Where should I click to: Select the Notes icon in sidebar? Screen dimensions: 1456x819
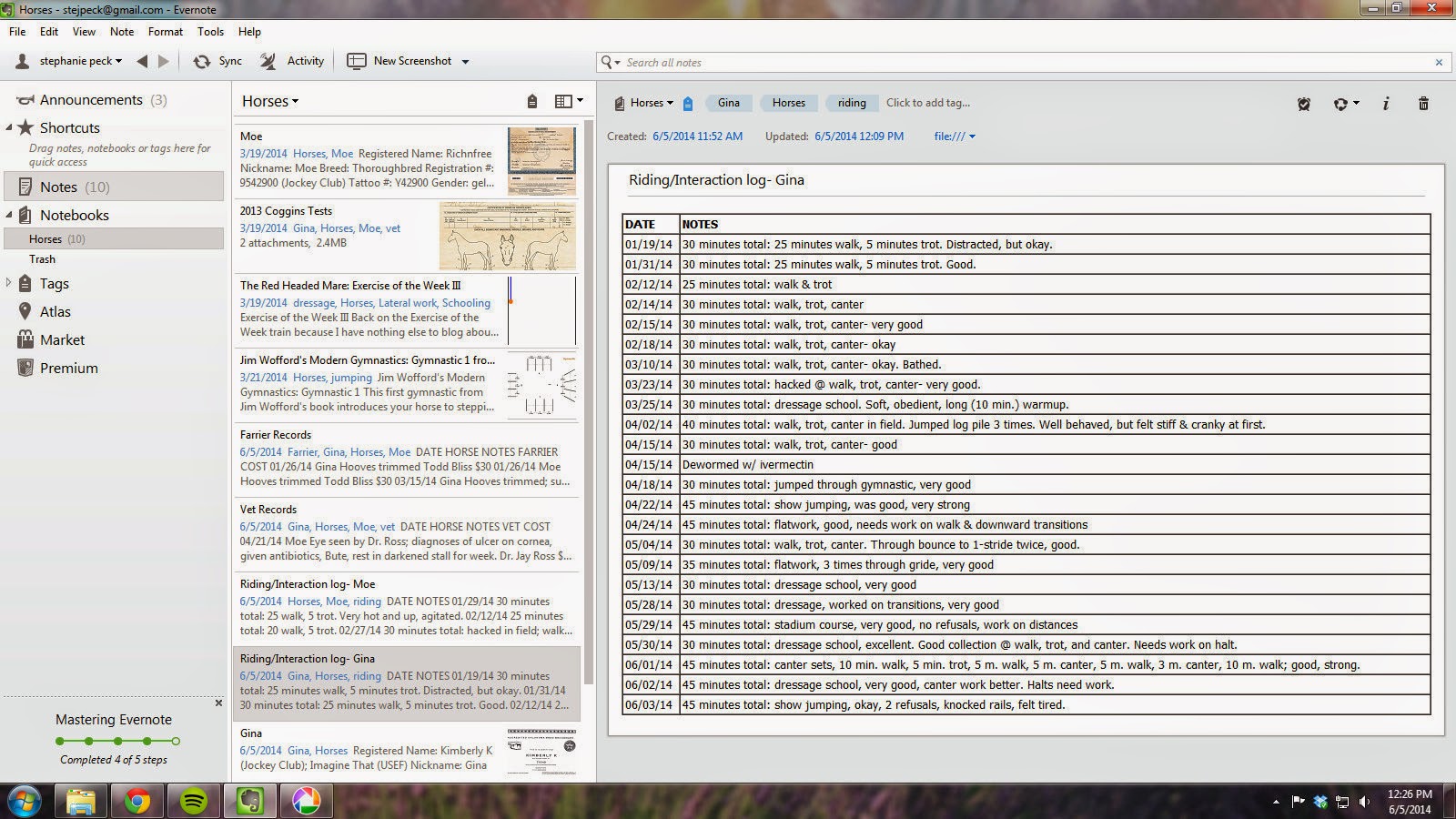point(25,187)
